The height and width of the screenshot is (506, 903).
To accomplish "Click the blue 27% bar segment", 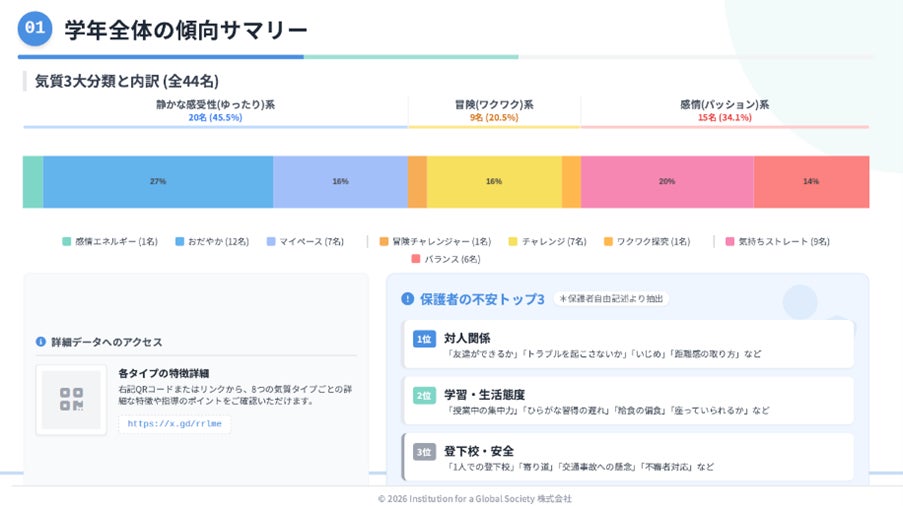I will (158, 182).
